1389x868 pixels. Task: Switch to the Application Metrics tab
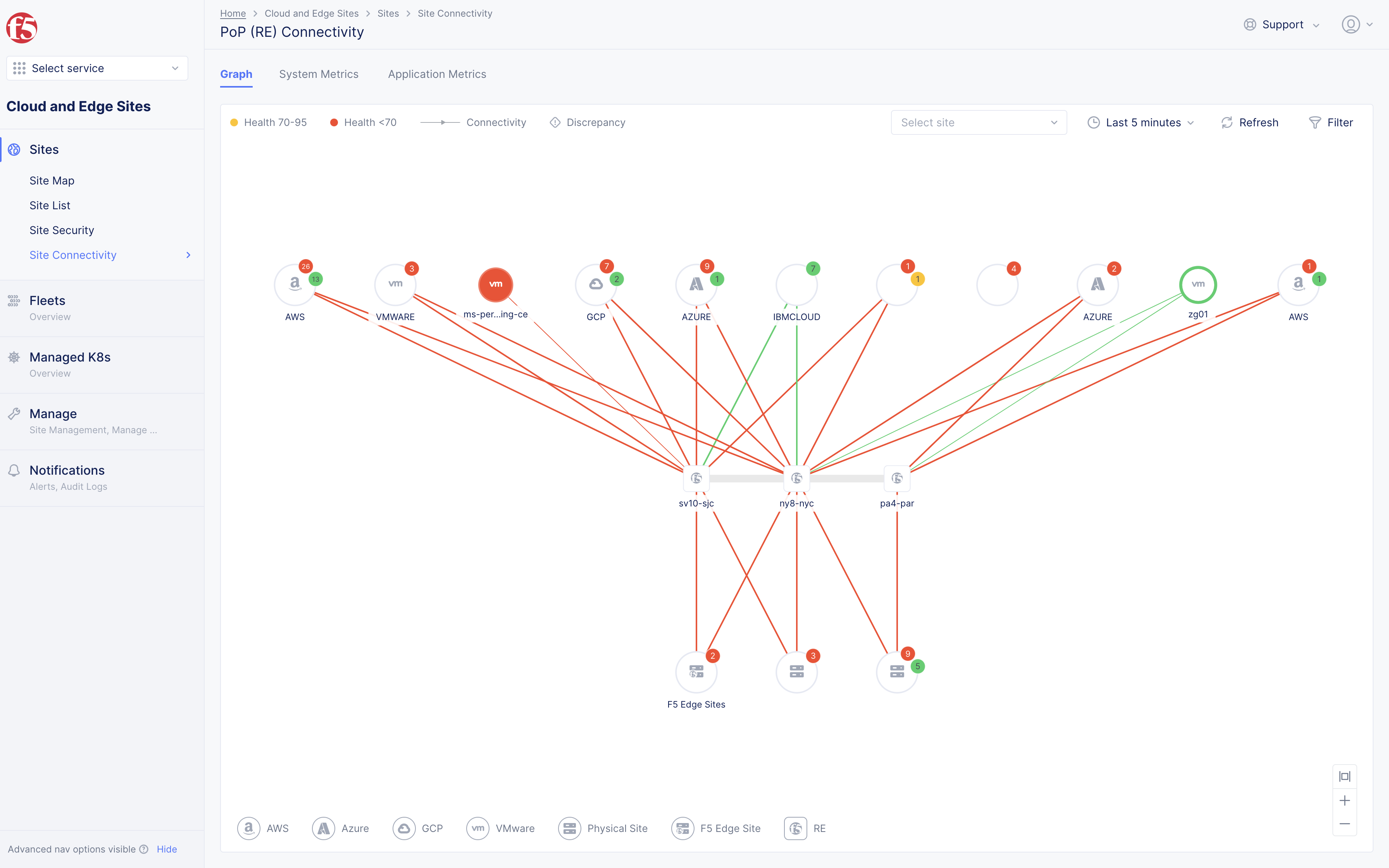(437, 74)
